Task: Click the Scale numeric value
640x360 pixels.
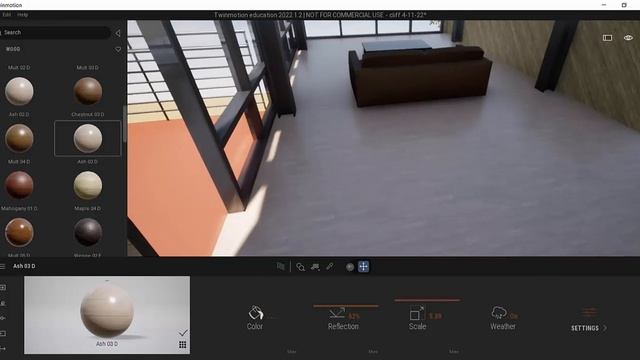Action: click(x=435, y=316)
